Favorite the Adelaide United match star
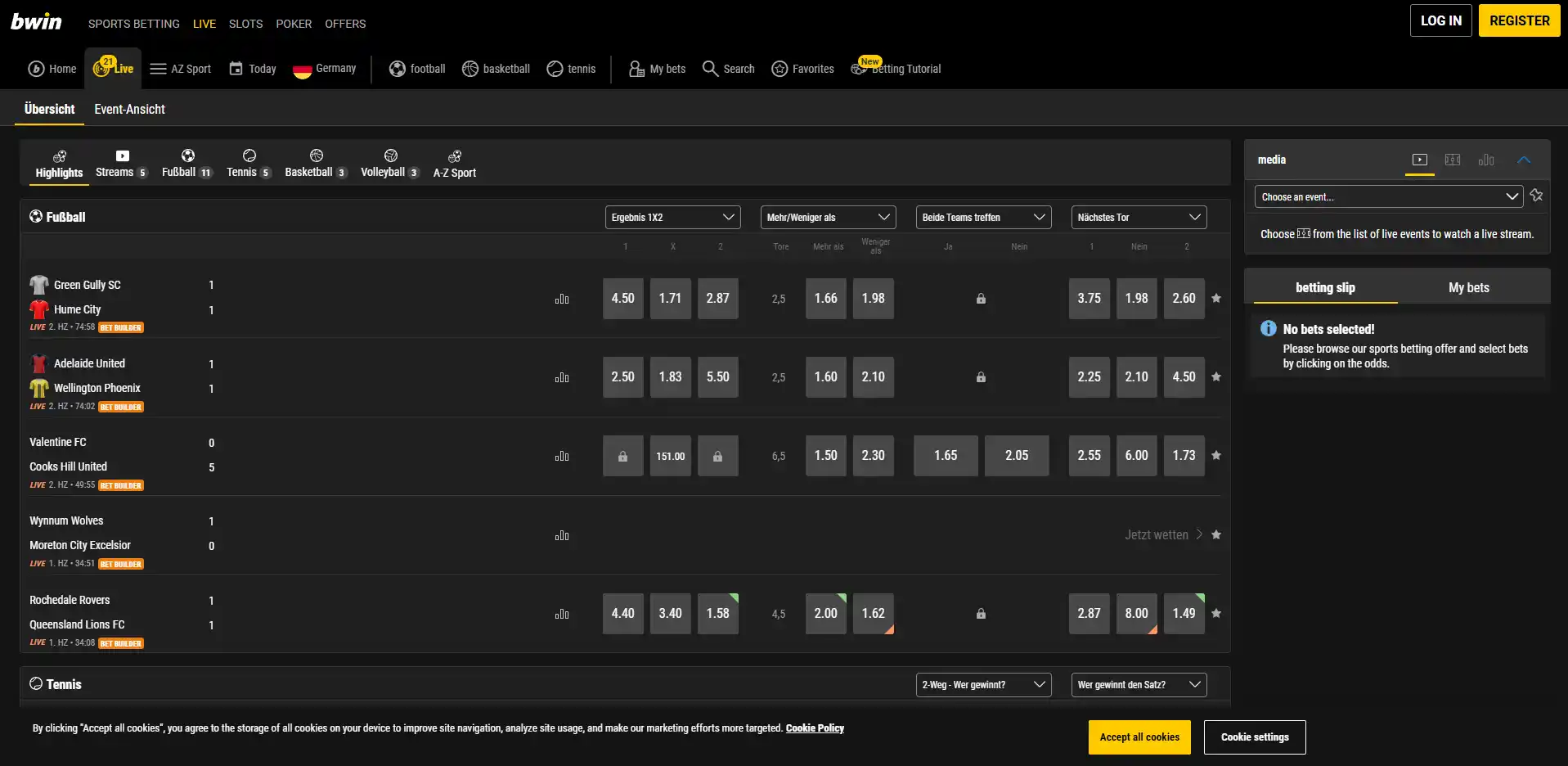 tap(1216, 377)
